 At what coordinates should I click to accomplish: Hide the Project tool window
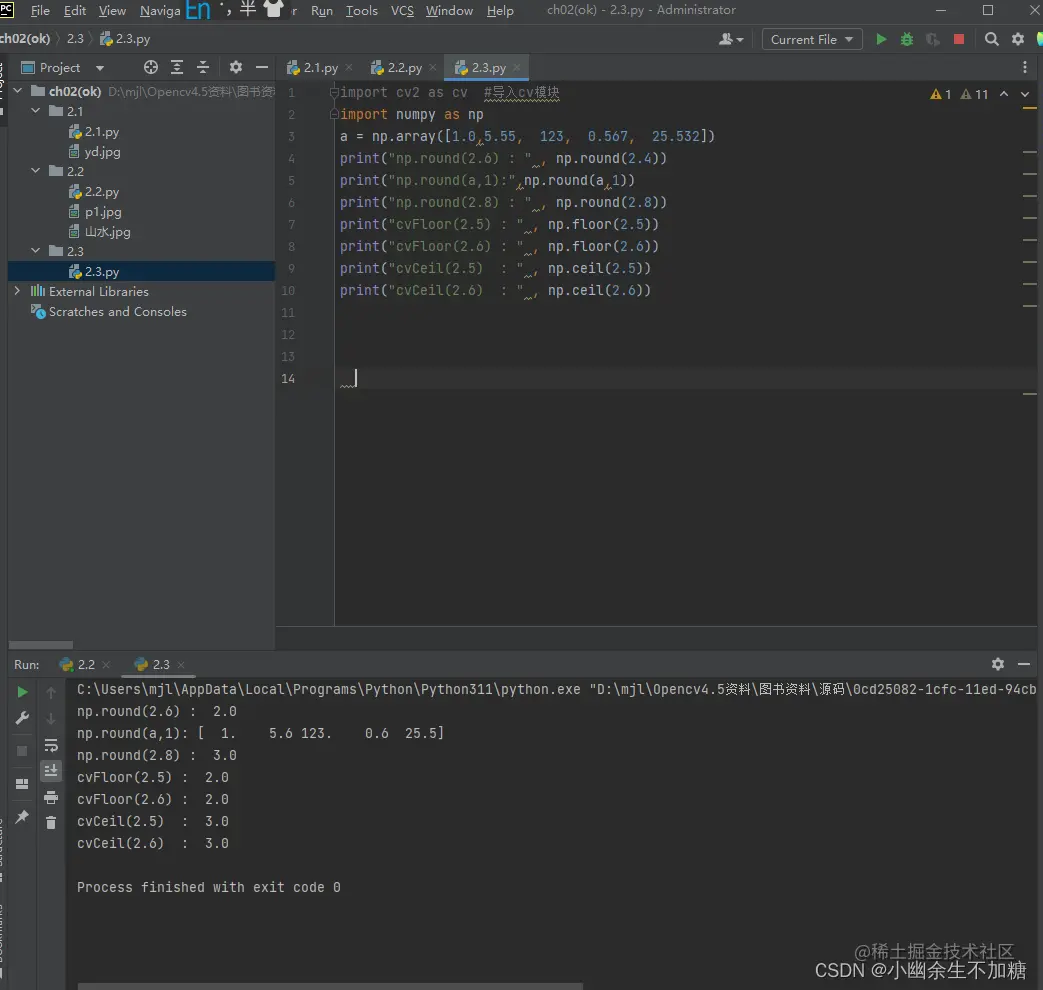262,67
